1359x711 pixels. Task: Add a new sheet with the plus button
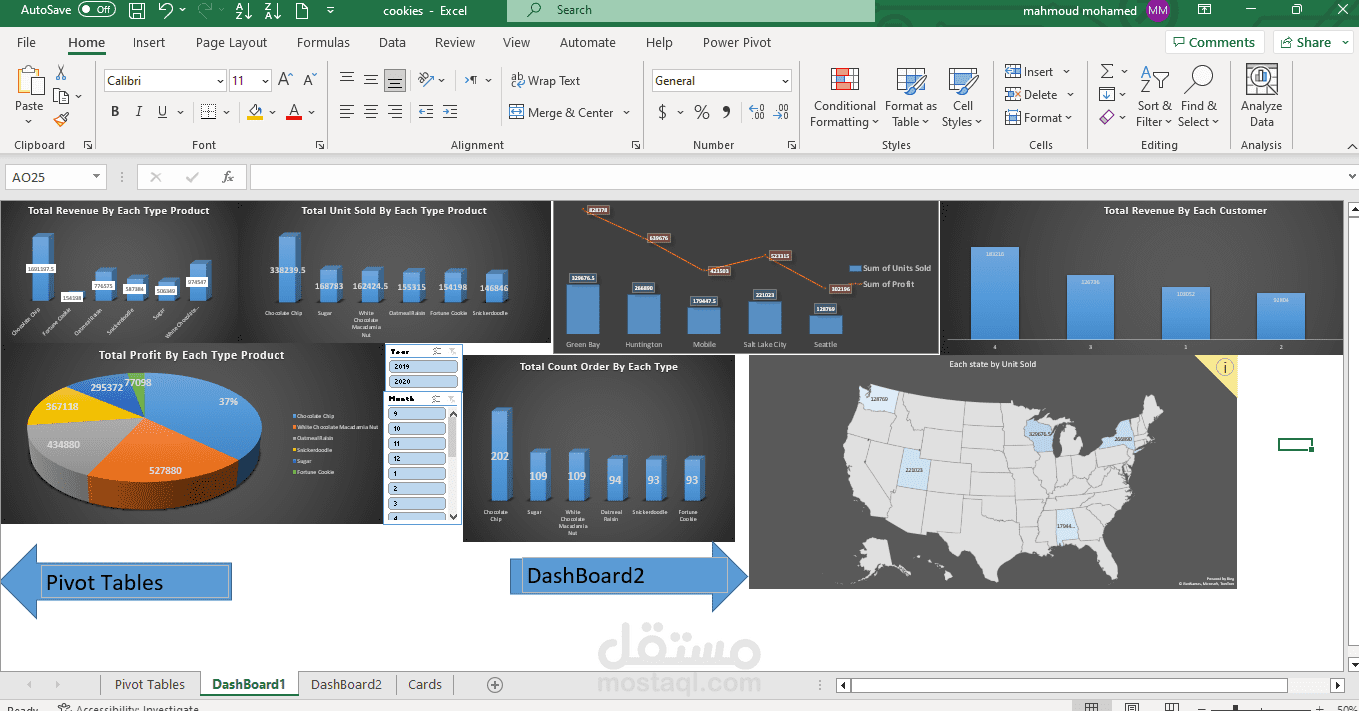coord(494,684)
